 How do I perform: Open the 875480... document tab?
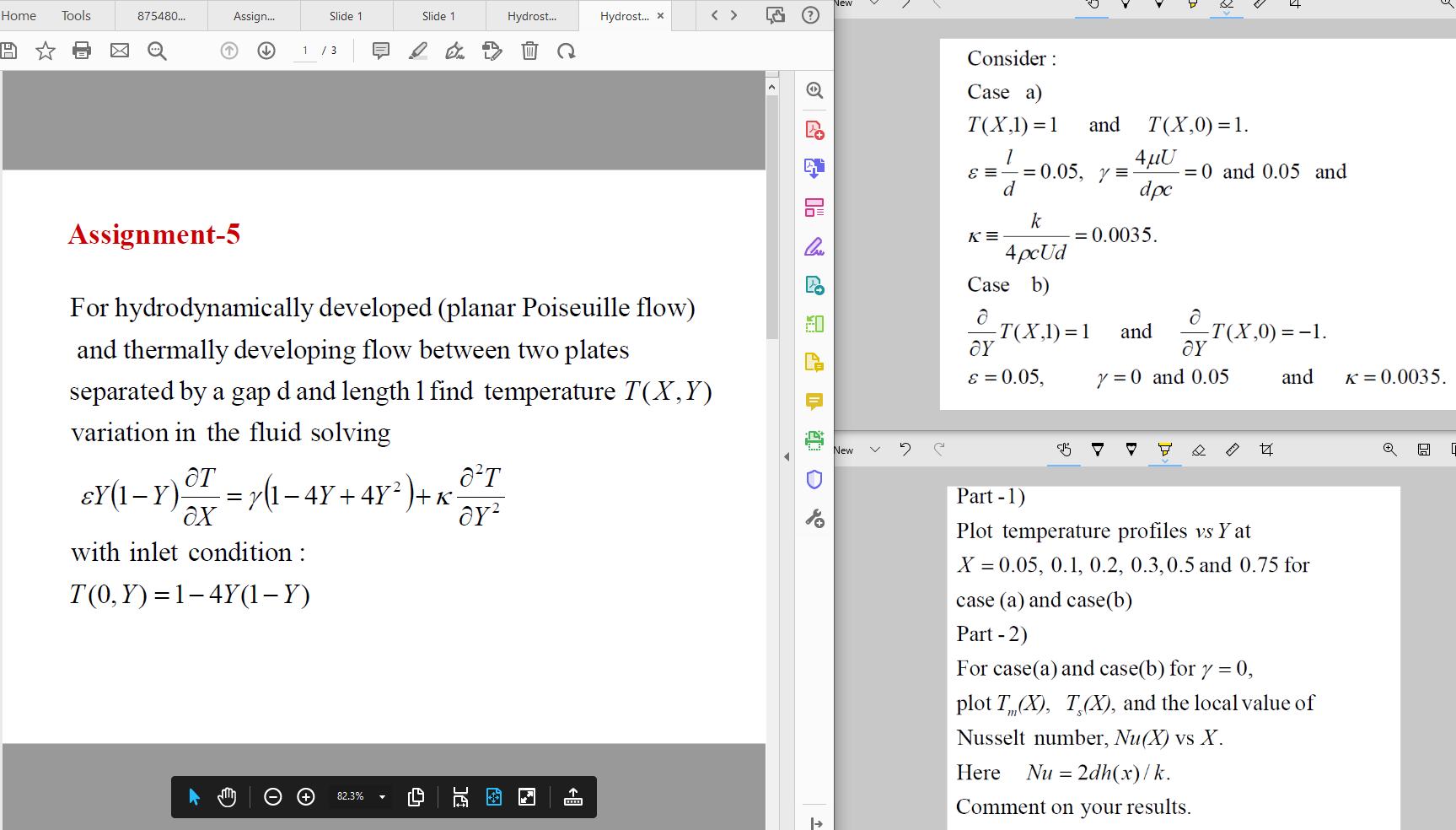162,16
